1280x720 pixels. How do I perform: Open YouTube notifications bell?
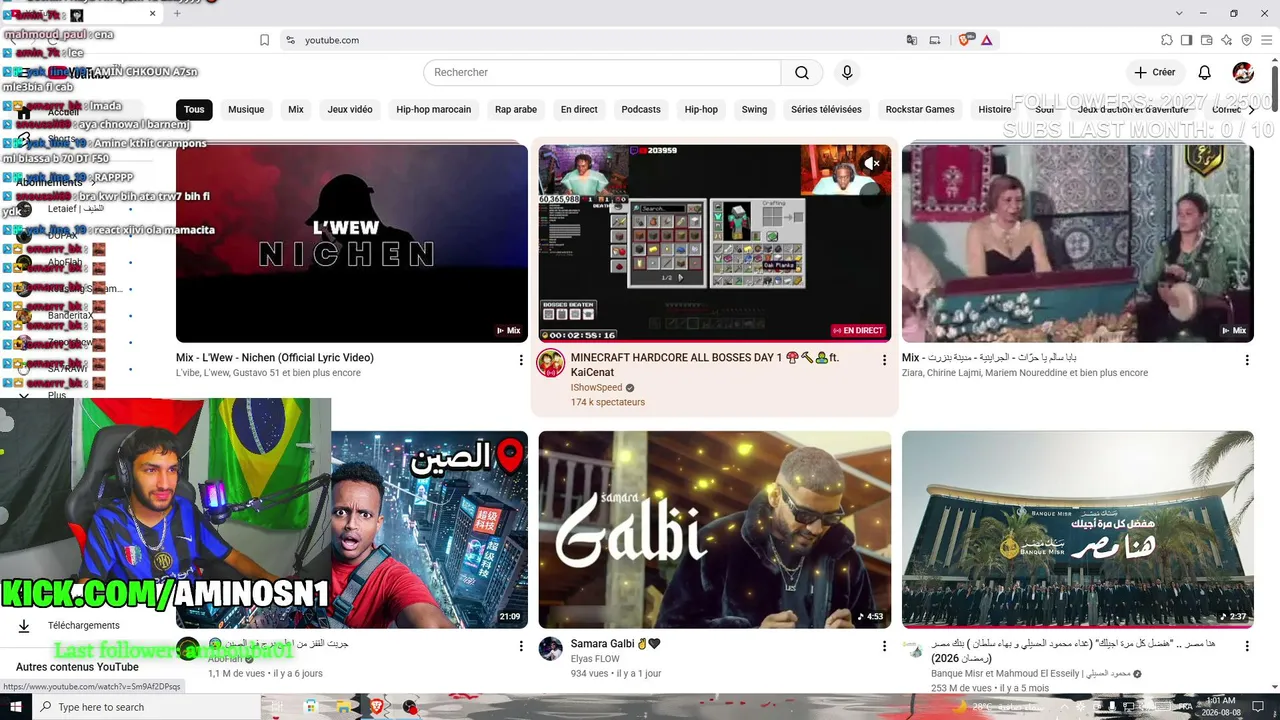[x=1205, y=72]
